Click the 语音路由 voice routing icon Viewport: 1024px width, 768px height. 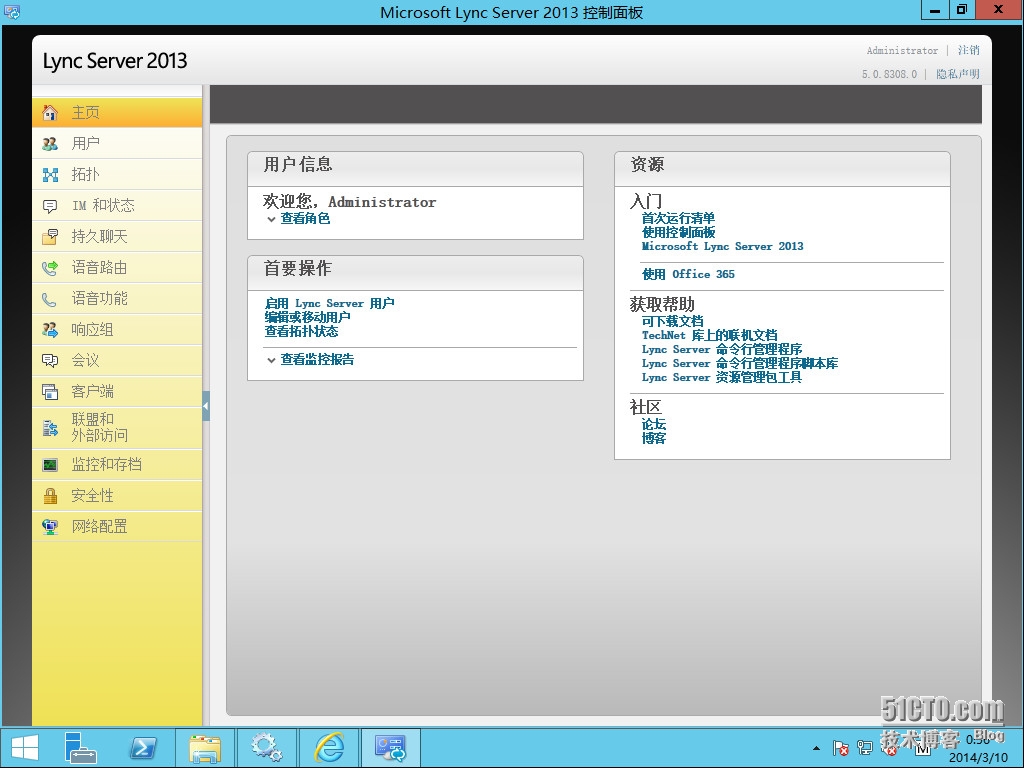(x=50, y=268)
